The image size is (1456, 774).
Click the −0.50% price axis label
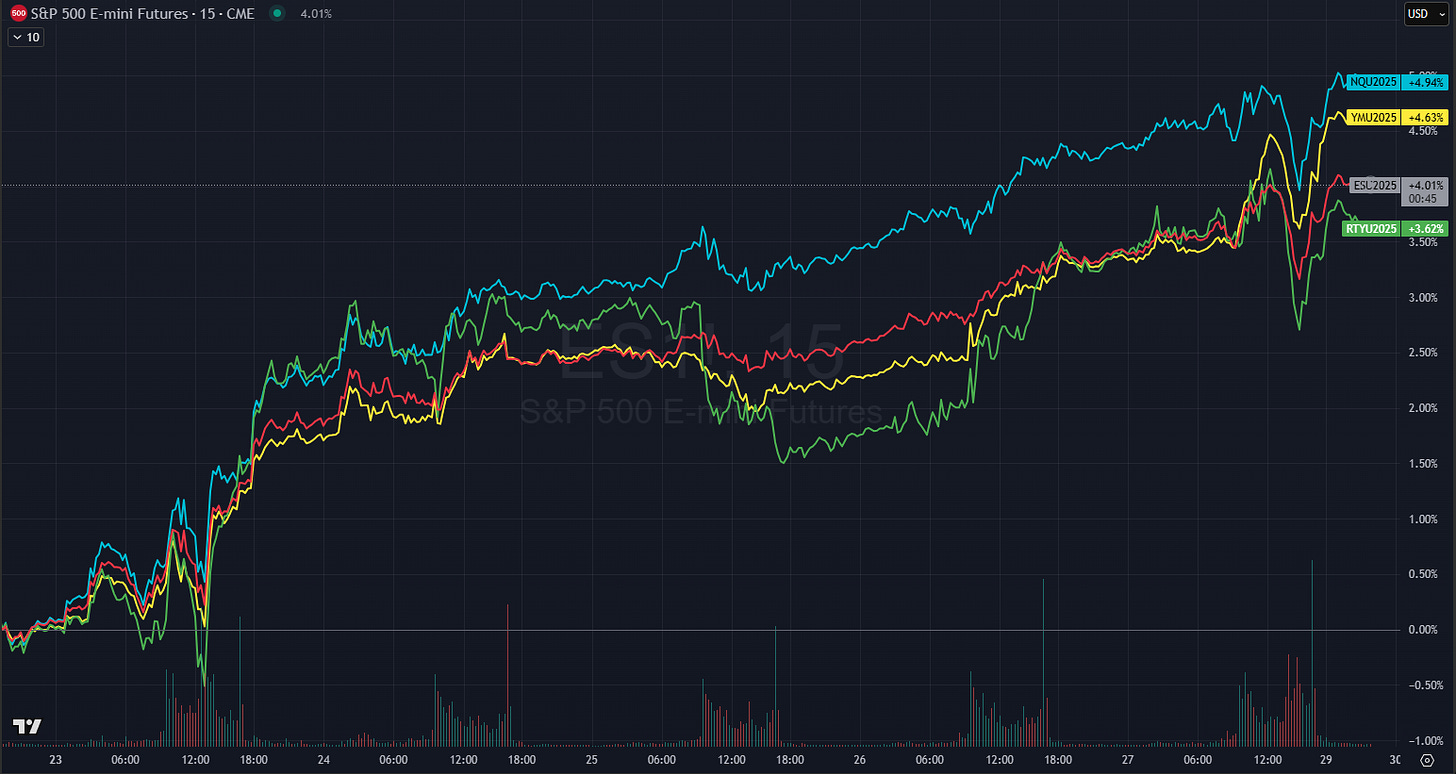pyautogui.click(x=1424, y=685)
